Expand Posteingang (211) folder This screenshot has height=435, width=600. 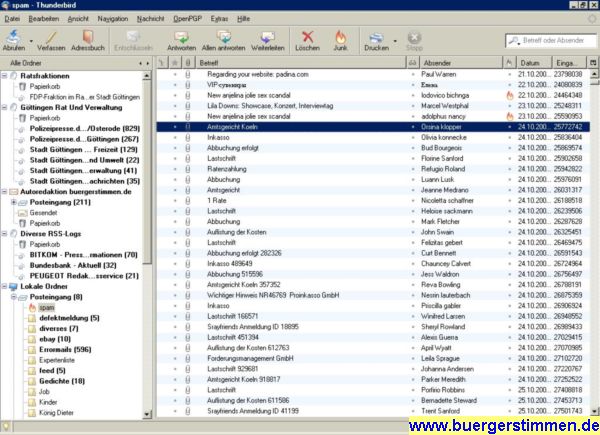tap(14, 202)
